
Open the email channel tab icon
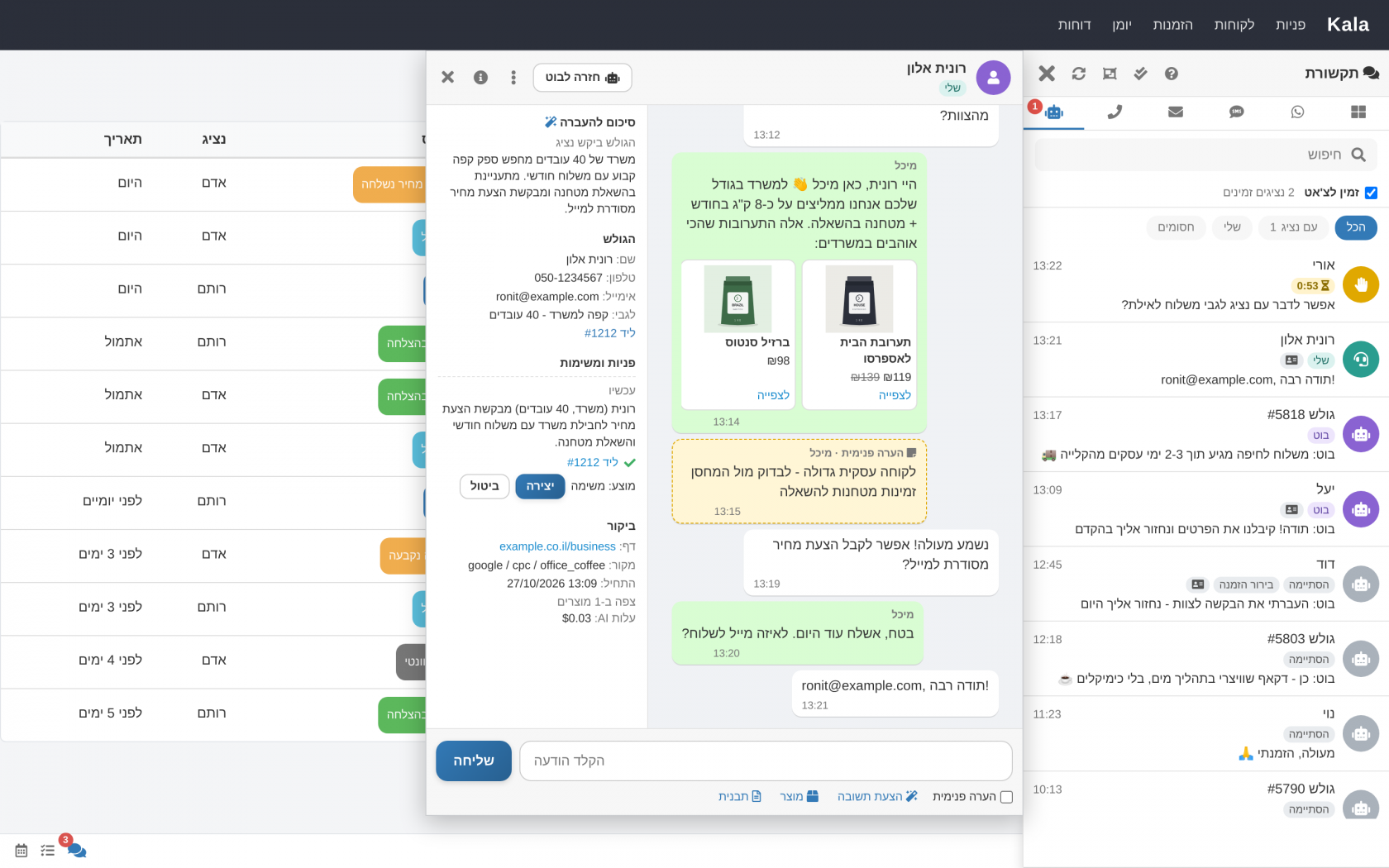[x=1176, y=112]
